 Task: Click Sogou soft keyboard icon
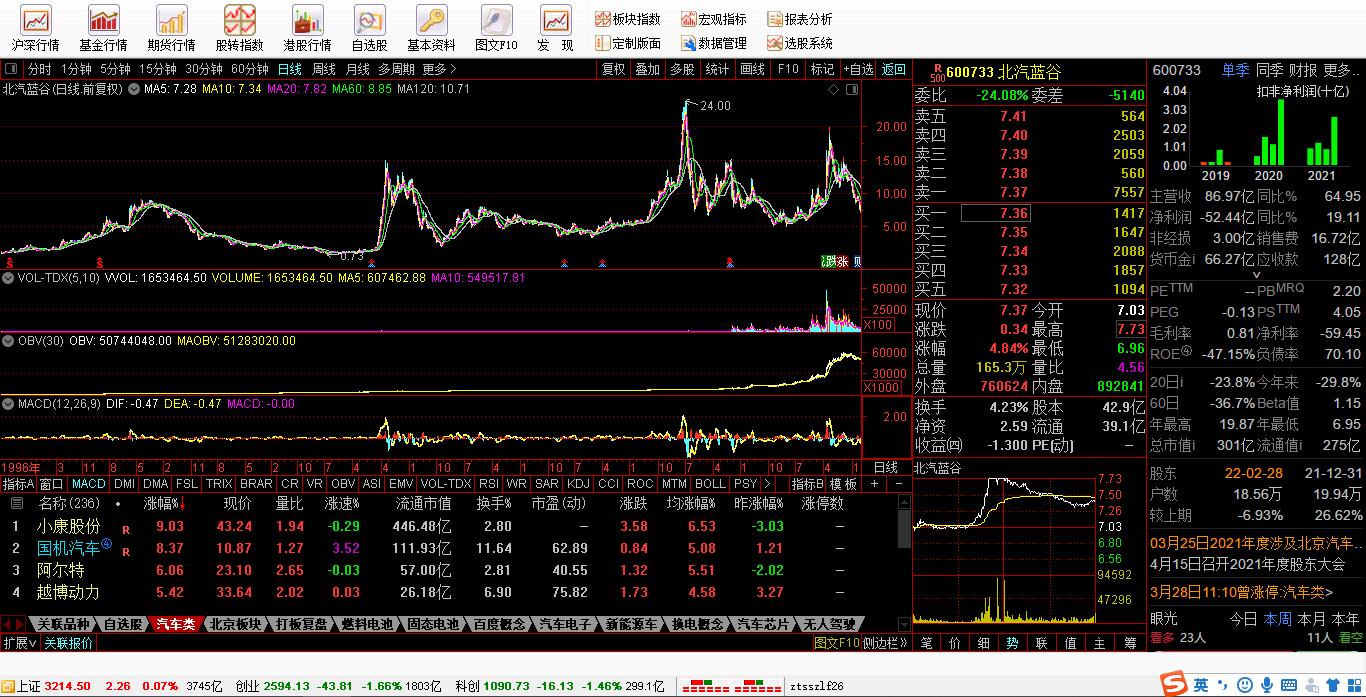pyautogui.click(x=1289, y=685)
